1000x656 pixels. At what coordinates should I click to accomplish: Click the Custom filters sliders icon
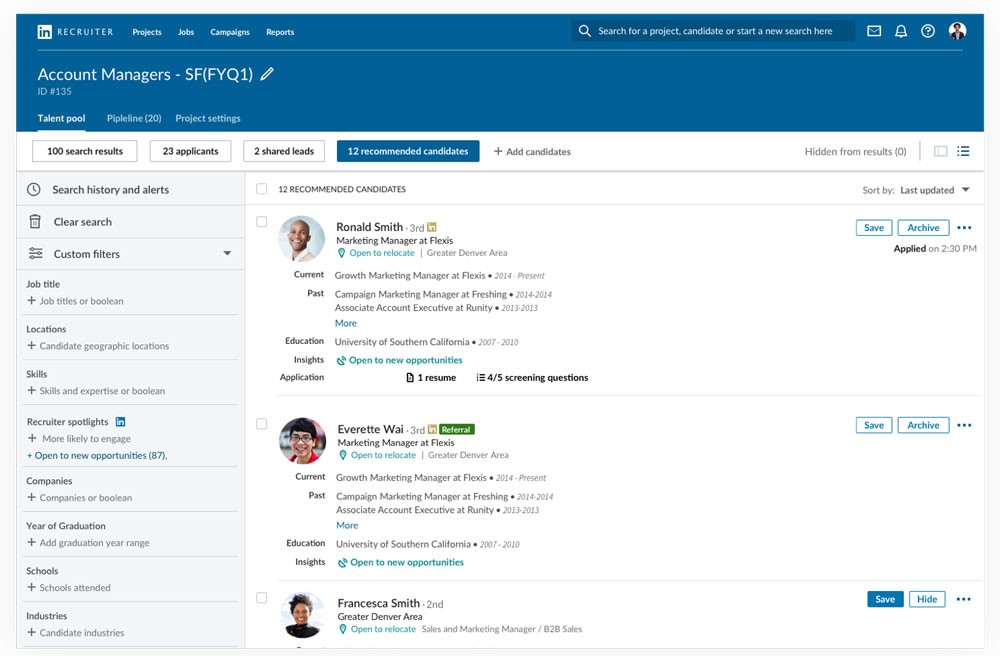click(x=36, y=253)
